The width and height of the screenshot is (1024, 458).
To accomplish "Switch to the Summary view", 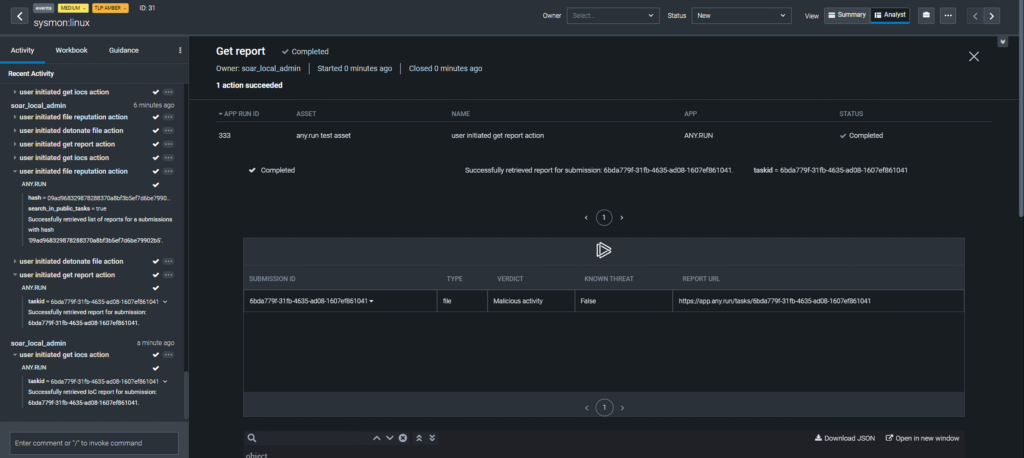I will coord(846,15).
